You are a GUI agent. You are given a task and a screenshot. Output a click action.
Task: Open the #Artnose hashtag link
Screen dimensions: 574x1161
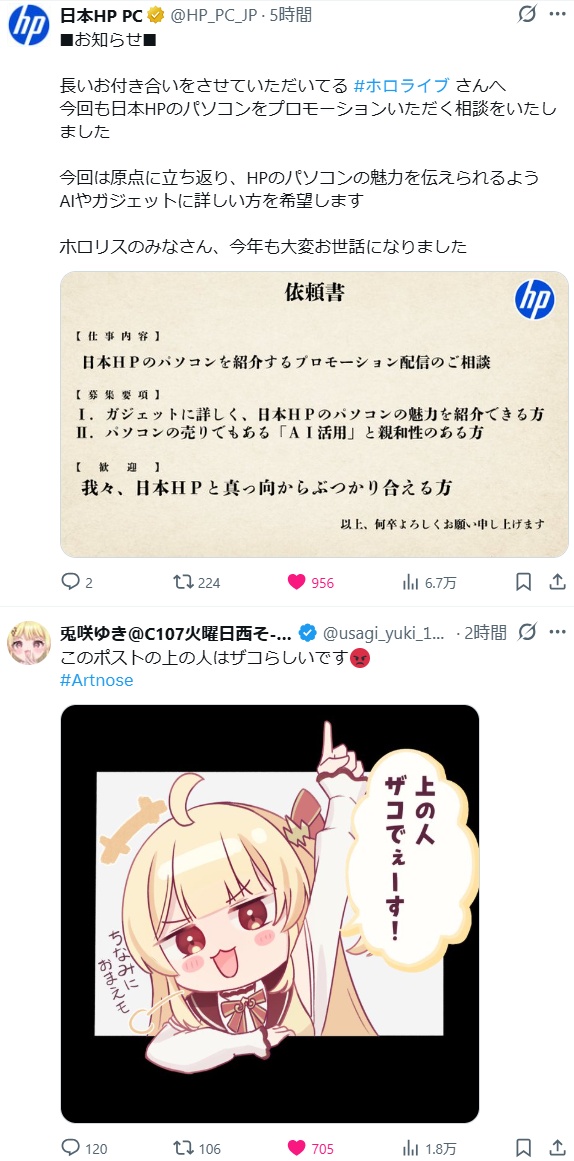click(x=96, y=680)
